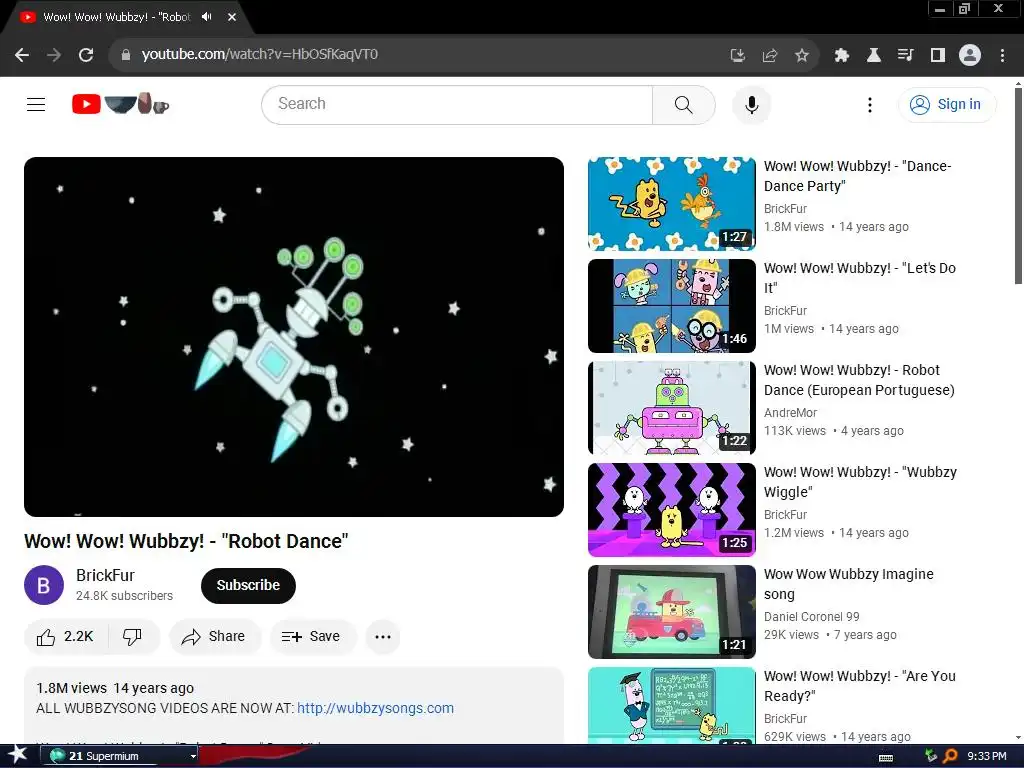Dislike the video

(x=133, y=637)
